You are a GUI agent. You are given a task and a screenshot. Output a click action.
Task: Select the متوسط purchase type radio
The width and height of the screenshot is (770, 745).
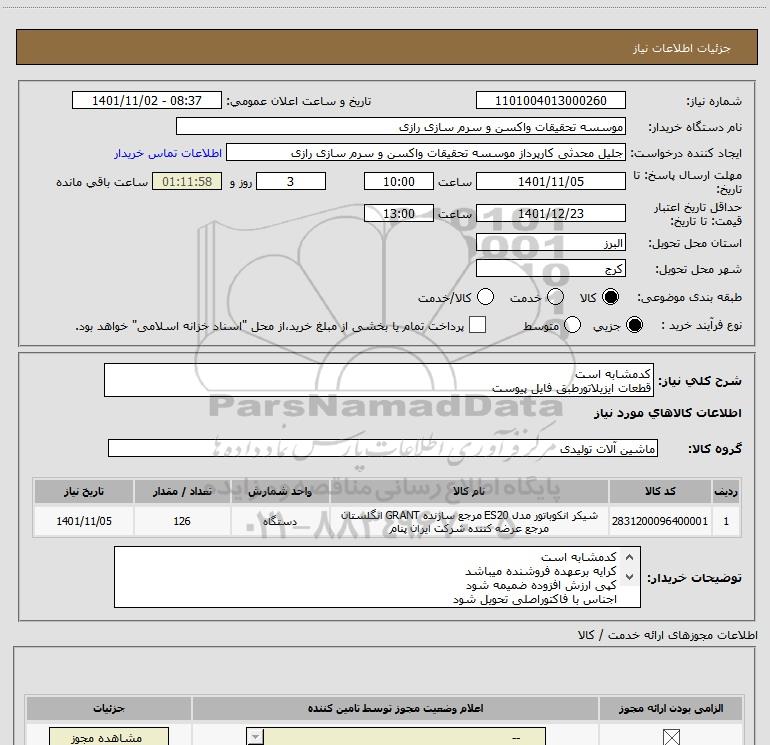(572, 325)
